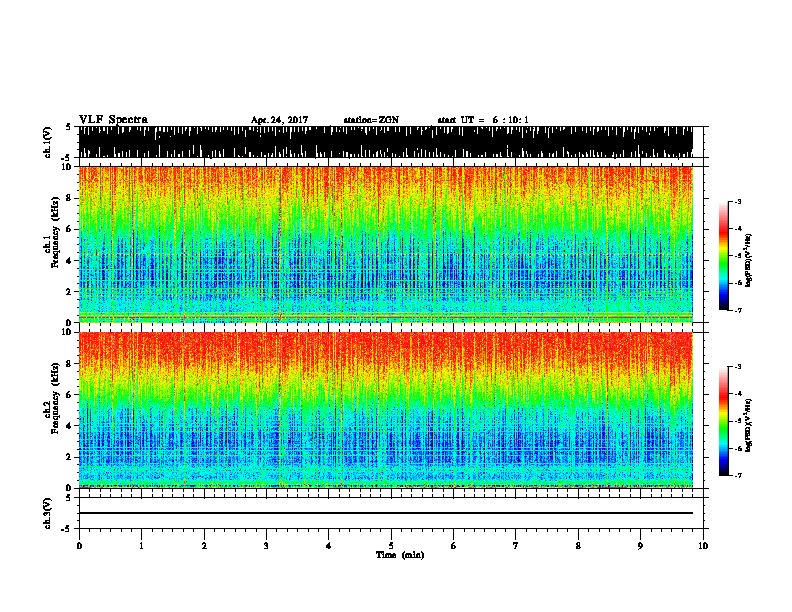Click the "ch.1(V)" axis label
The image size is (792, 612).
tap(48, 142)
